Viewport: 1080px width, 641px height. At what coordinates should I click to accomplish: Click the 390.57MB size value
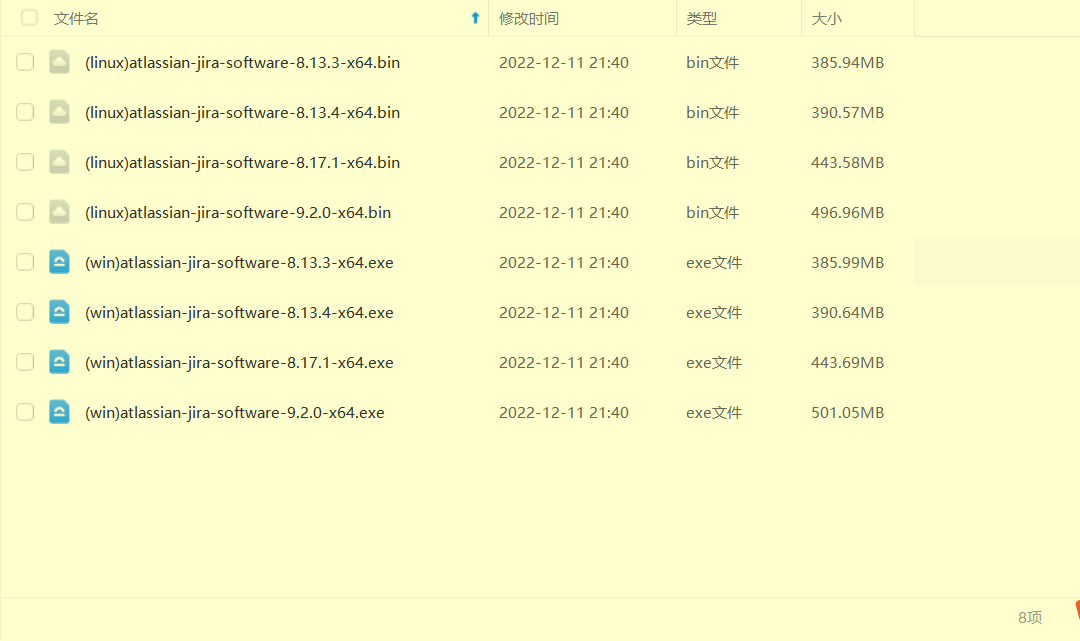pyautogui.click(x=847, y=113)
